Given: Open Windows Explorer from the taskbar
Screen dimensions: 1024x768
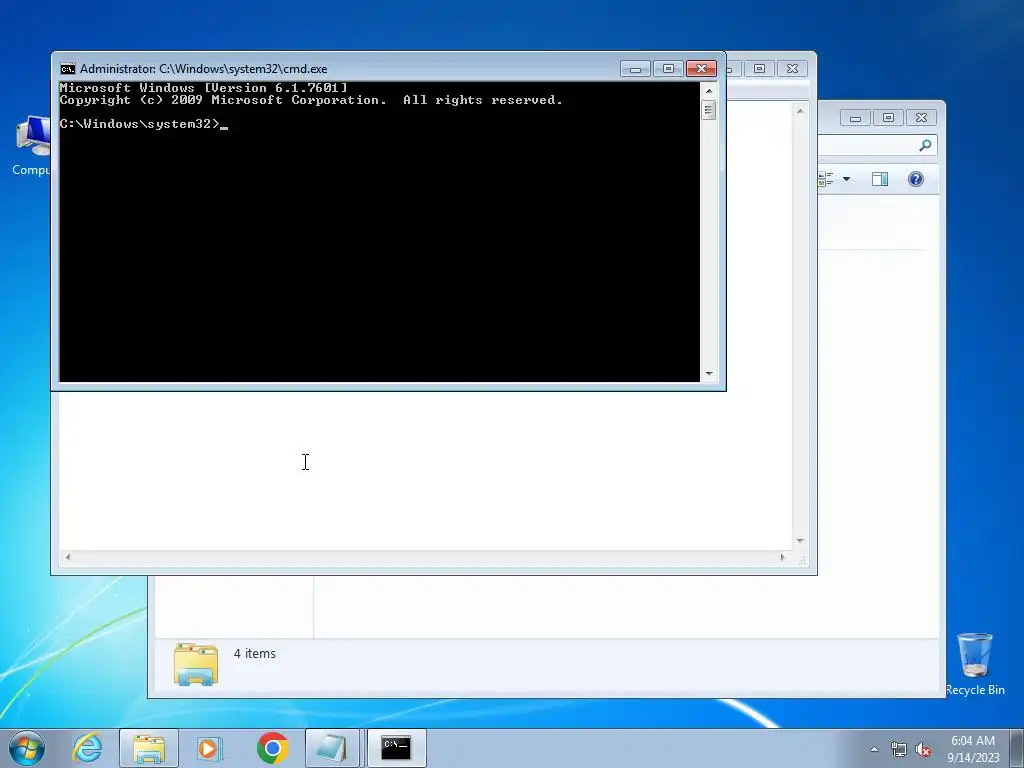Looking at the screenshot, I should 149,748.
